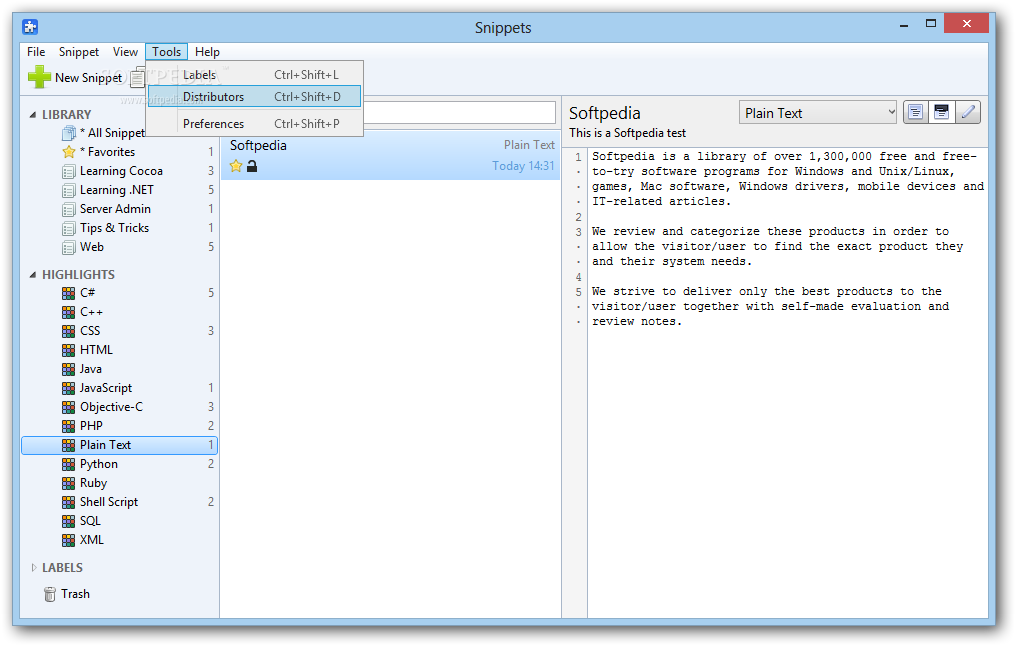The image size is (1016, 646).
Task: Click the All Snippets stack icon
Action: pyautogui.click(x=69, y=133)
